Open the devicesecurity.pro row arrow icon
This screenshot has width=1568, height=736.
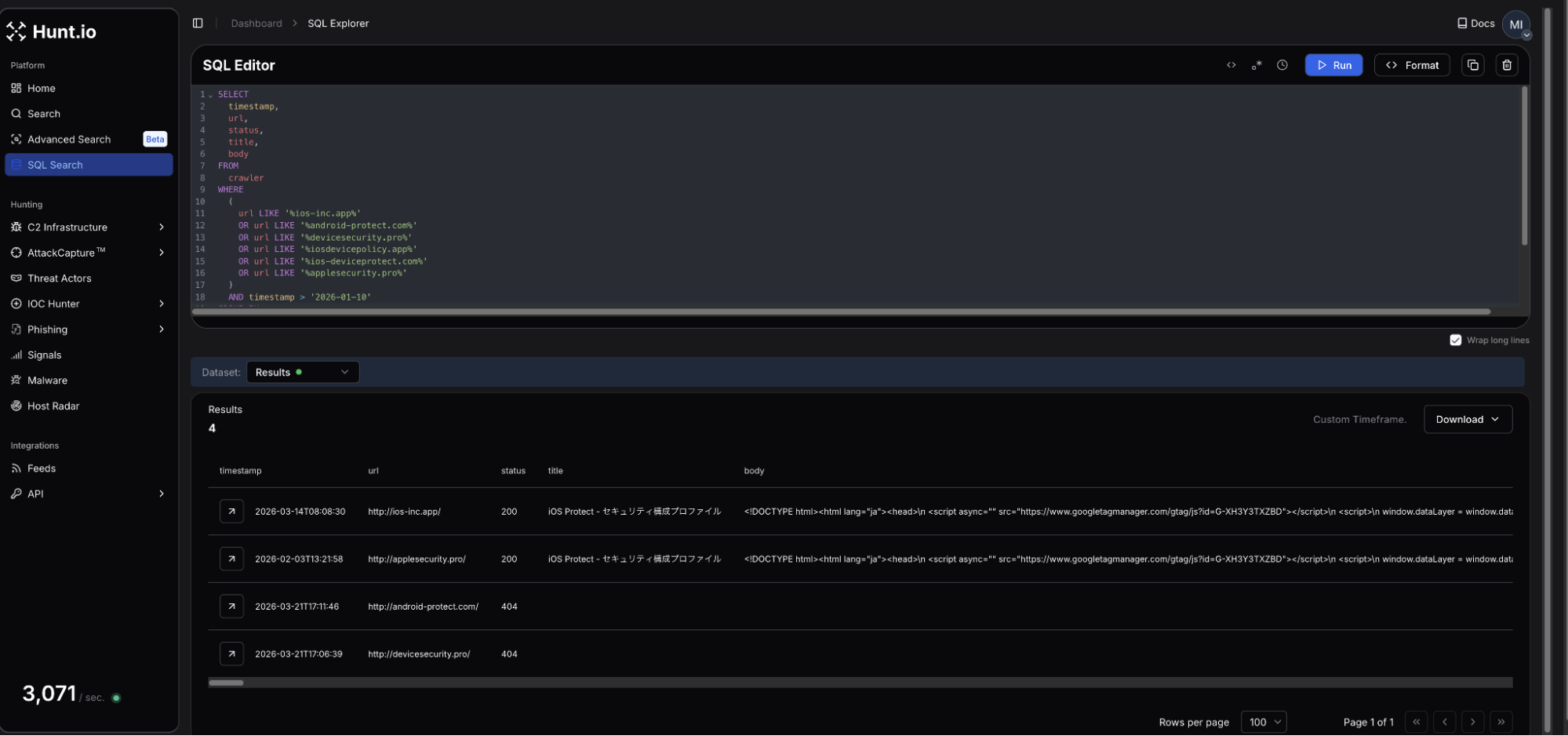click(231, 654)
